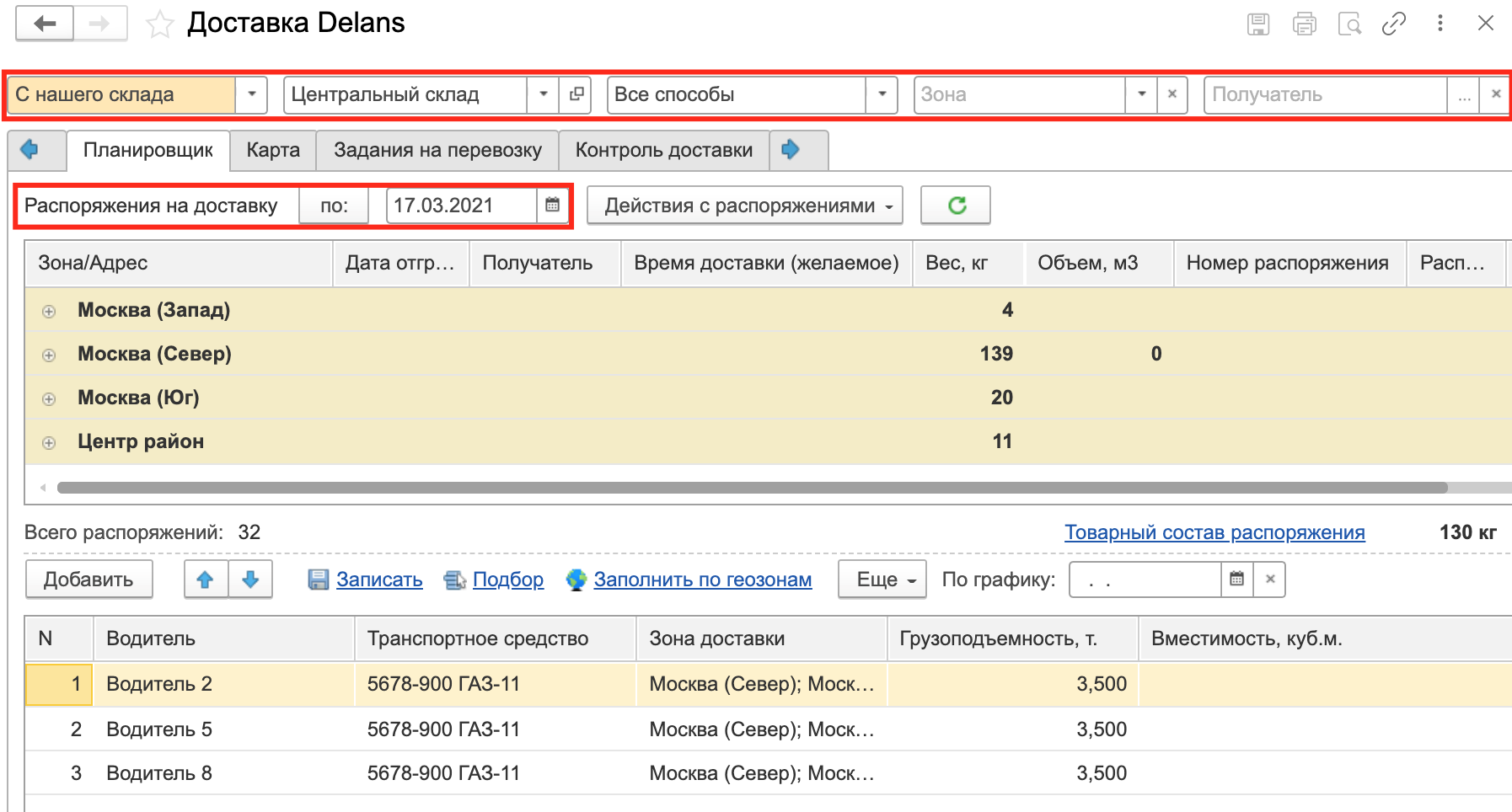
Task: Click the Вес, кг column header
Action: [968, 263]
